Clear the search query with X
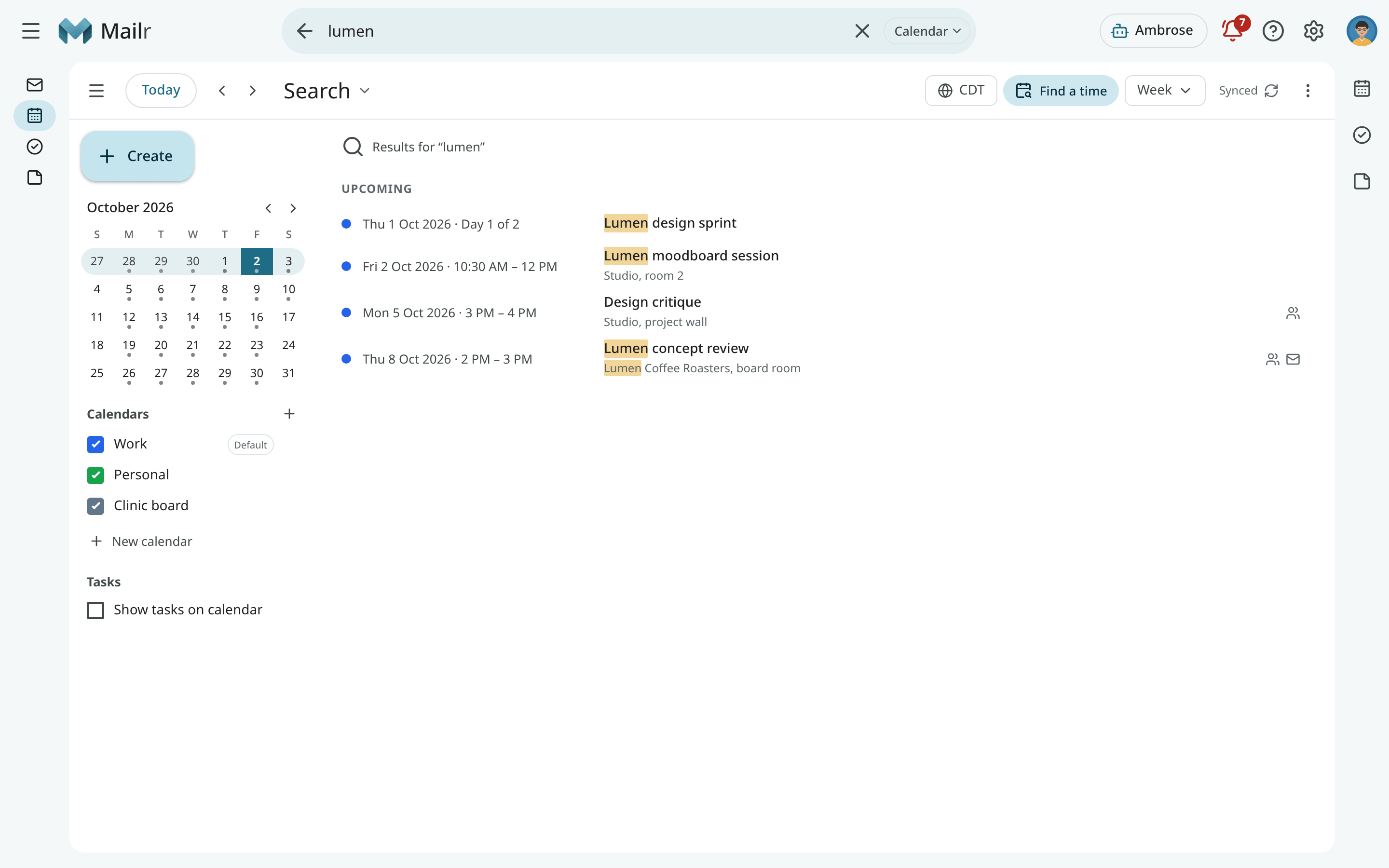 tap(862, 31)
